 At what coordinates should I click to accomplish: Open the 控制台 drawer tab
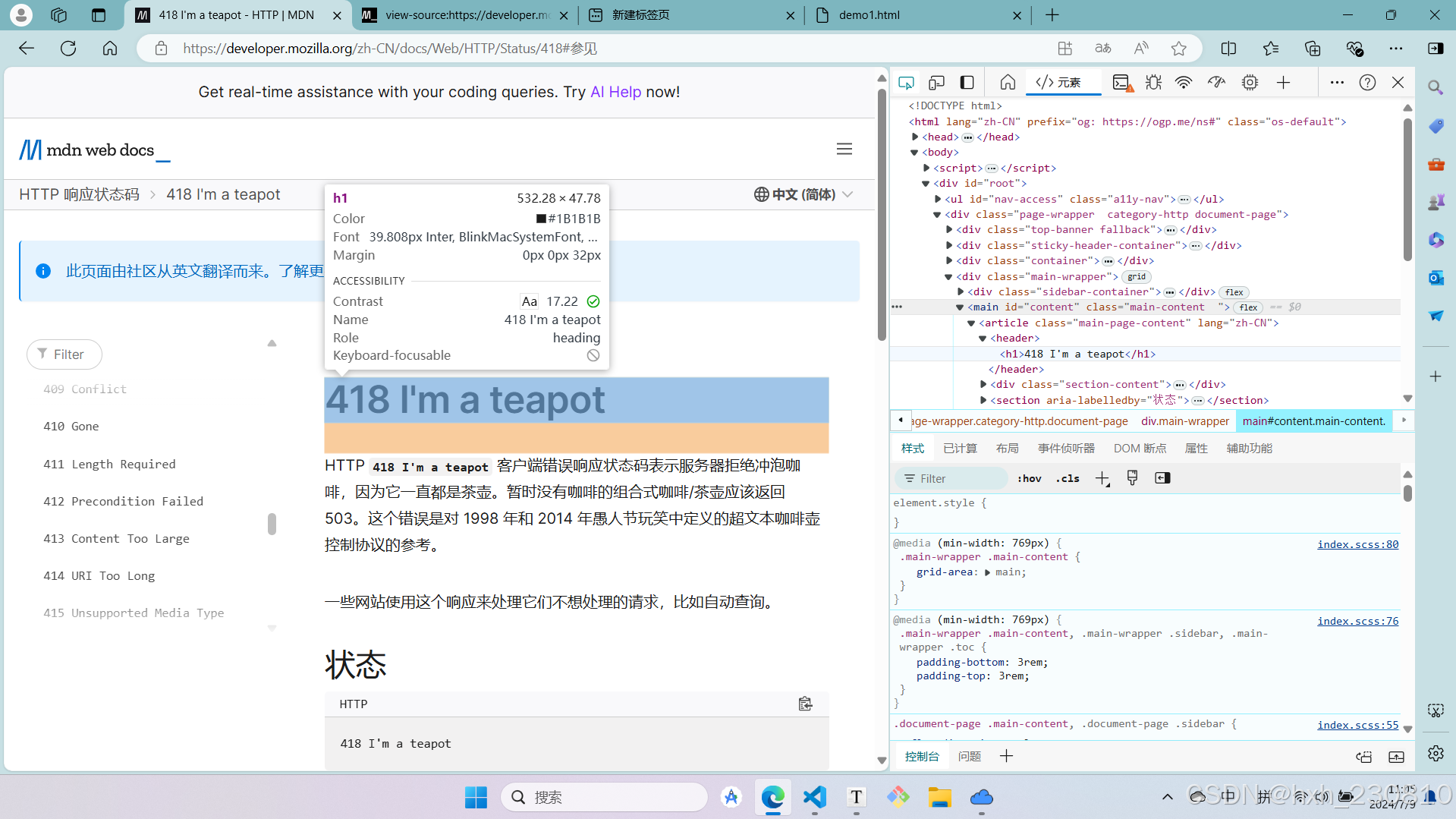coord(921,757)
